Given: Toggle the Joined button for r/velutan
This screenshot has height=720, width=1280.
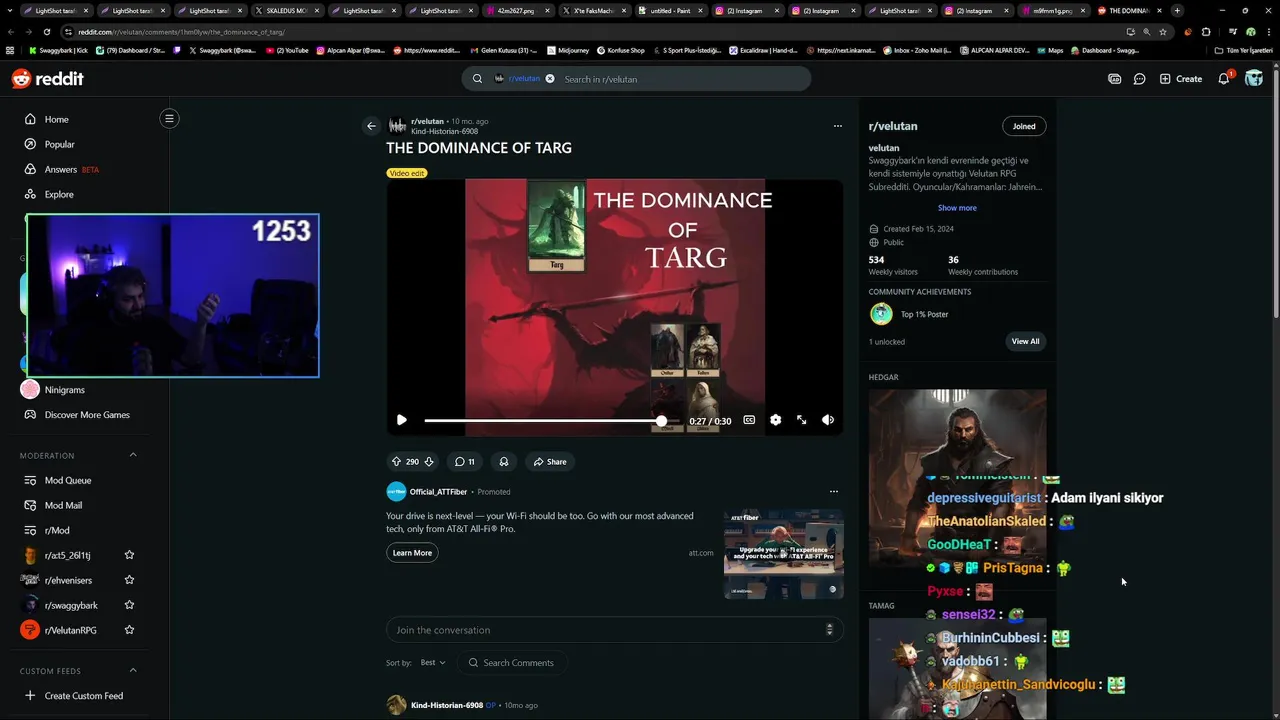Looking at the screenshot, I should coord(1024,126).
